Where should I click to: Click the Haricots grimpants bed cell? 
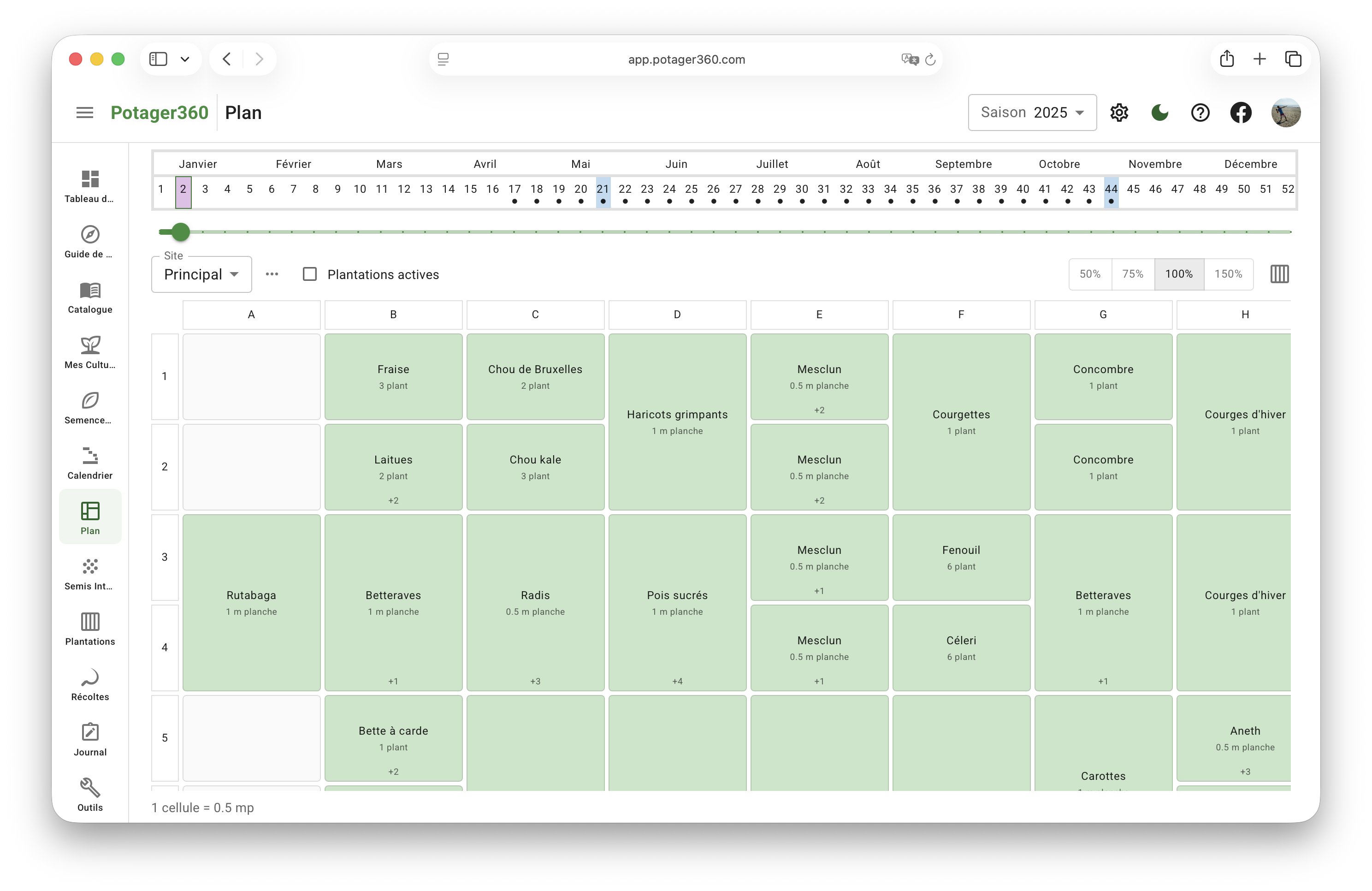(x=677, y=422)
